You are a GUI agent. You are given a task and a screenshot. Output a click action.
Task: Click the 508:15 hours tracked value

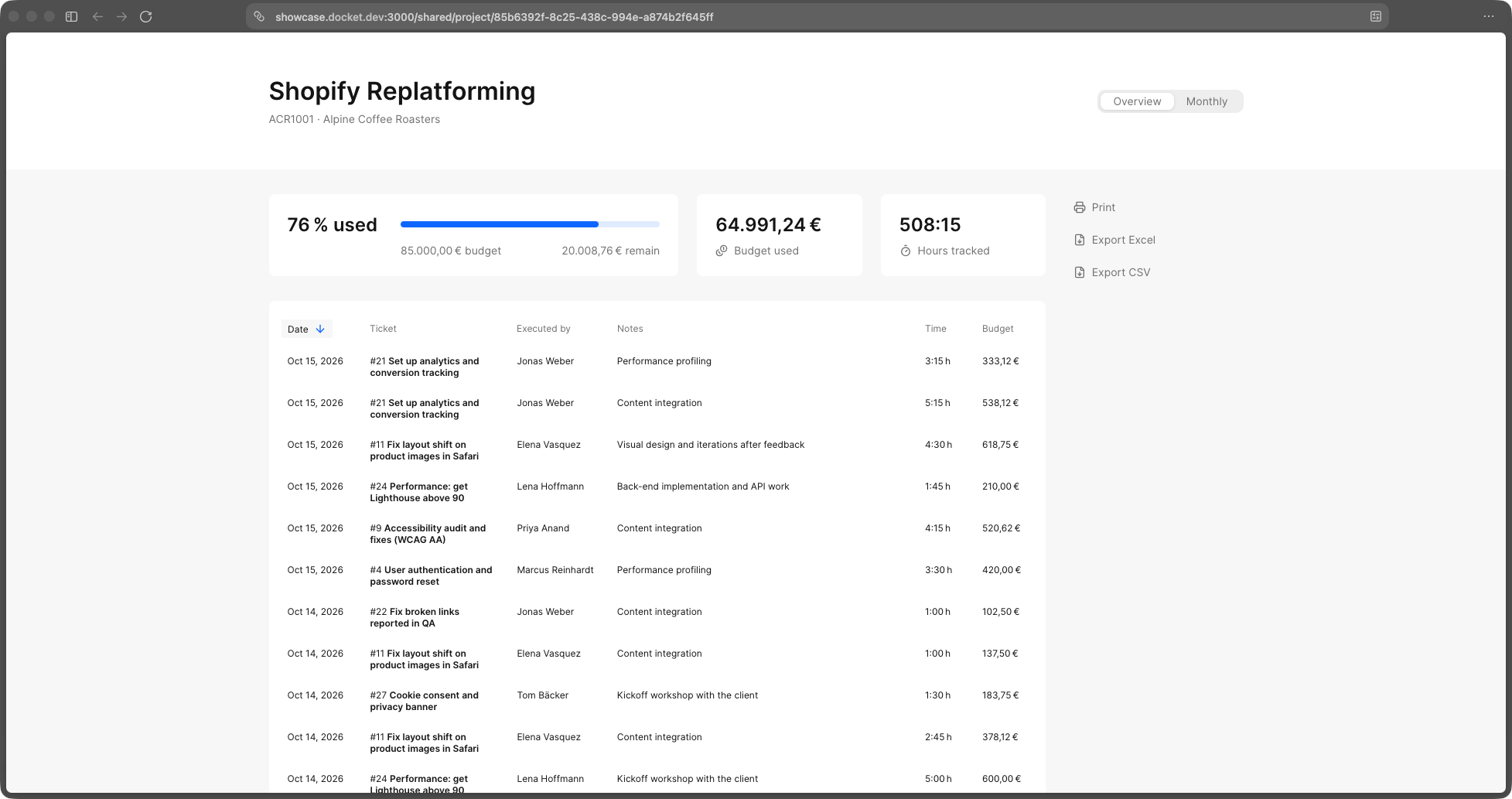pyautogui.click(x=930, y=224)
